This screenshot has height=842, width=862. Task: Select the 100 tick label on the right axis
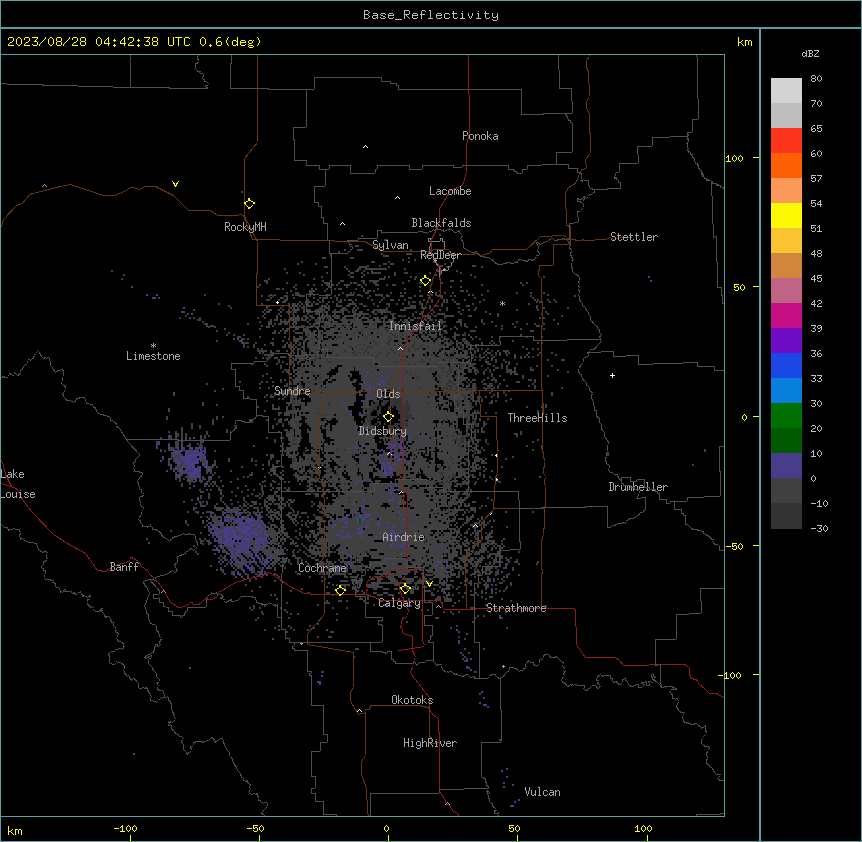(x=734, y=159)
